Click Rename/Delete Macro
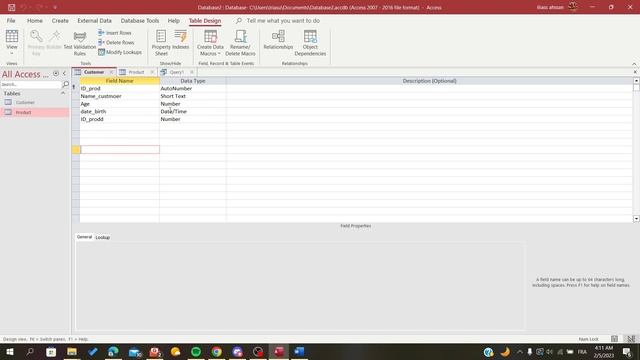Image resolution: width=640 pixels, height=360 pixels. [x=240, y=42]
